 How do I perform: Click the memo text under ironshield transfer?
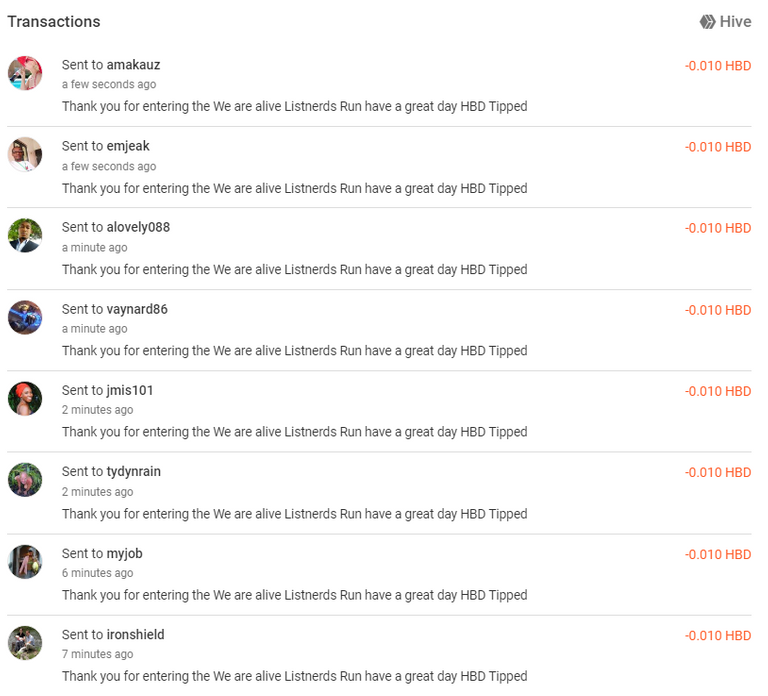(294, 676)
